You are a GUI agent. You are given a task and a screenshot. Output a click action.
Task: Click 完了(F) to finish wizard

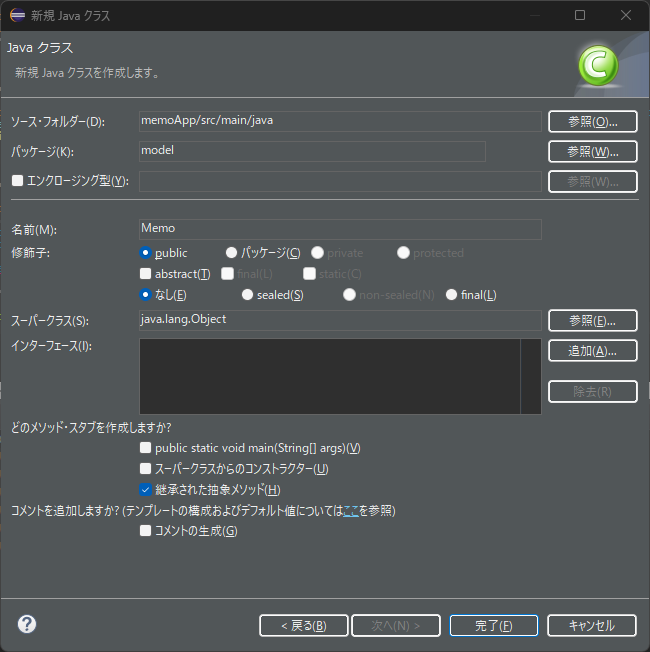pyautogui.click(x=494, y=625)
